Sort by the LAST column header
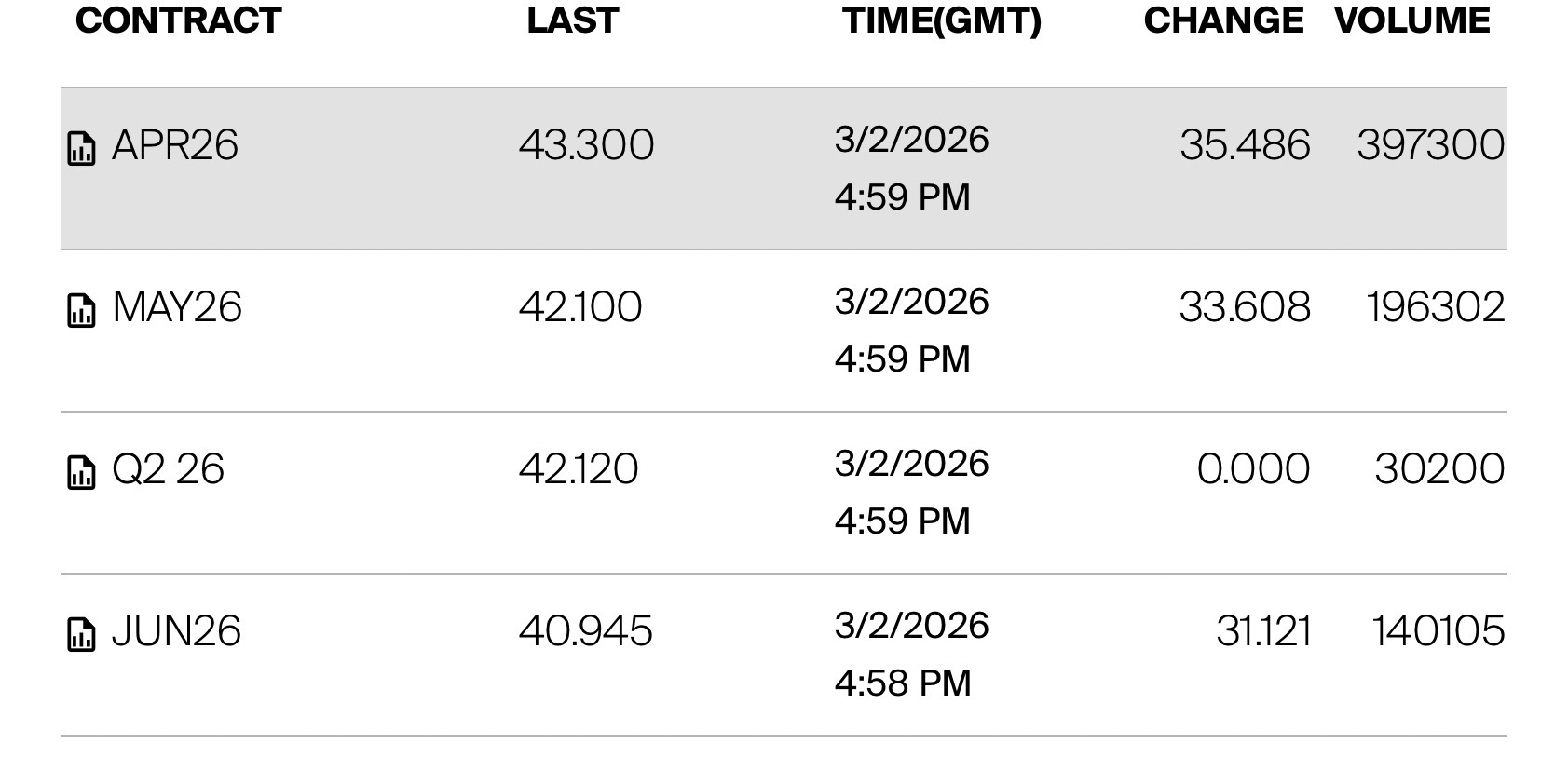 tap(572, 20)
